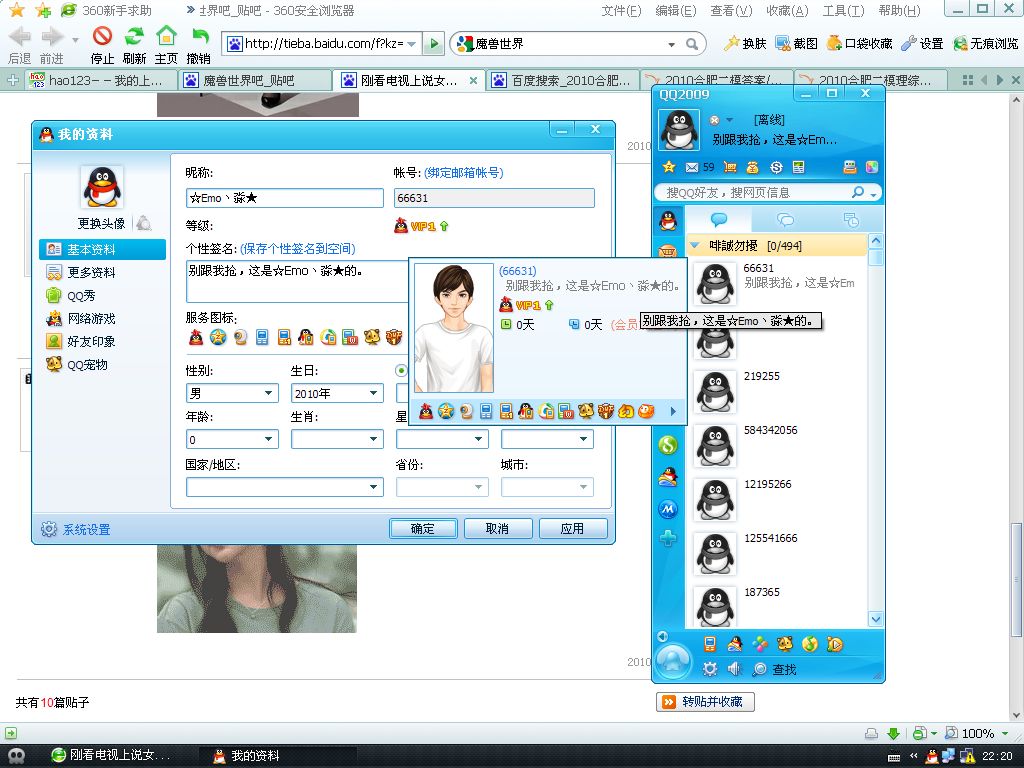1024x768 pixels.
Task: Click the QQ zone star icon in QQ2009 panel
Action: [669, 167]
